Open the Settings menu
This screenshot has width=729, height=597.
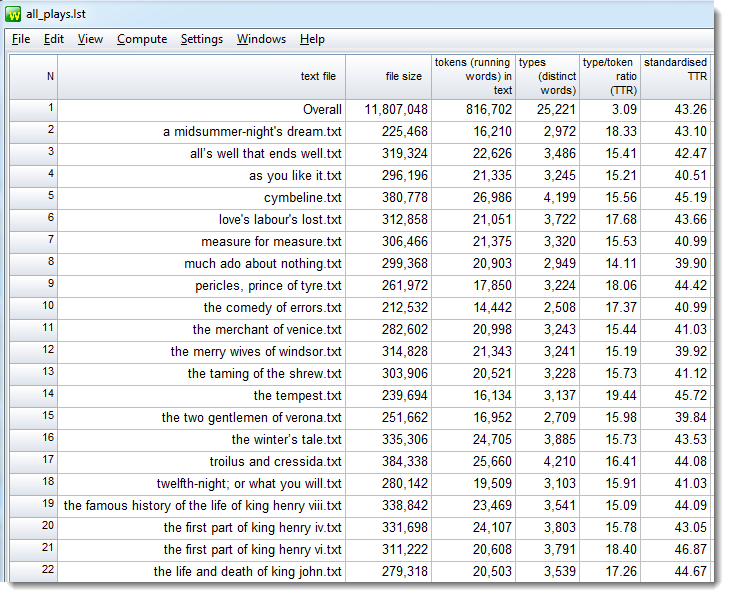click(x=202, y=39)
